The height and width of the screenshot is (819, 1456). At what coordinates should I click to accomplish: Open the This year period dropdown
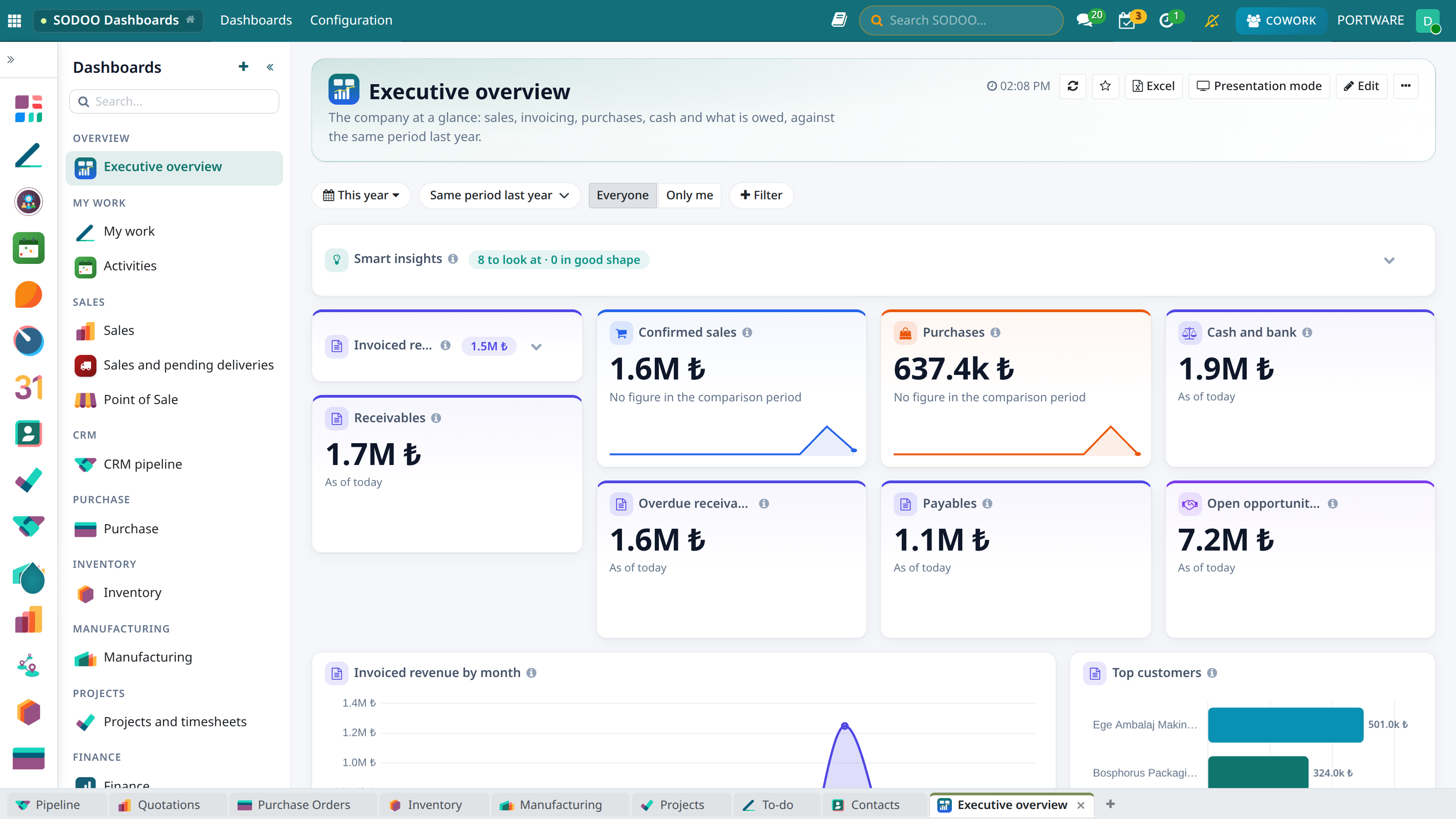(x=361, y=196)
